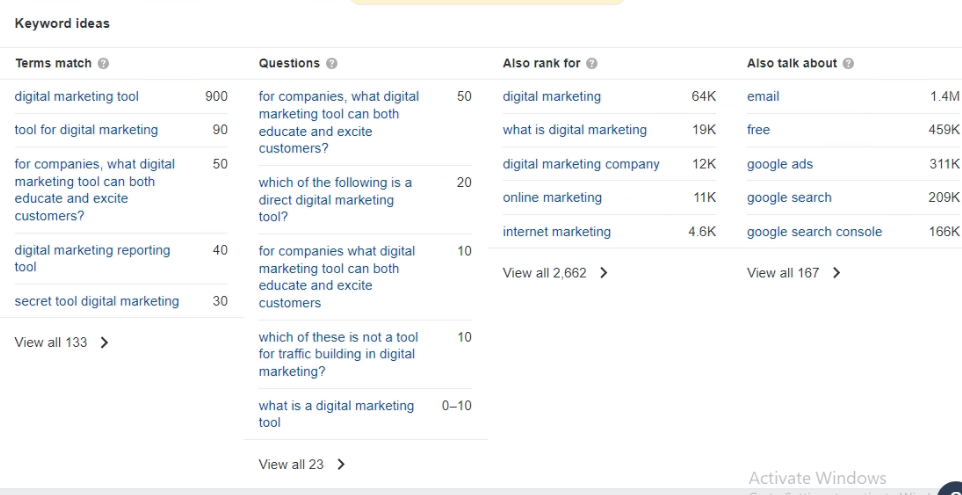Open View all 23 questions
Screen dimensions: 962x495
click(291, 464)
